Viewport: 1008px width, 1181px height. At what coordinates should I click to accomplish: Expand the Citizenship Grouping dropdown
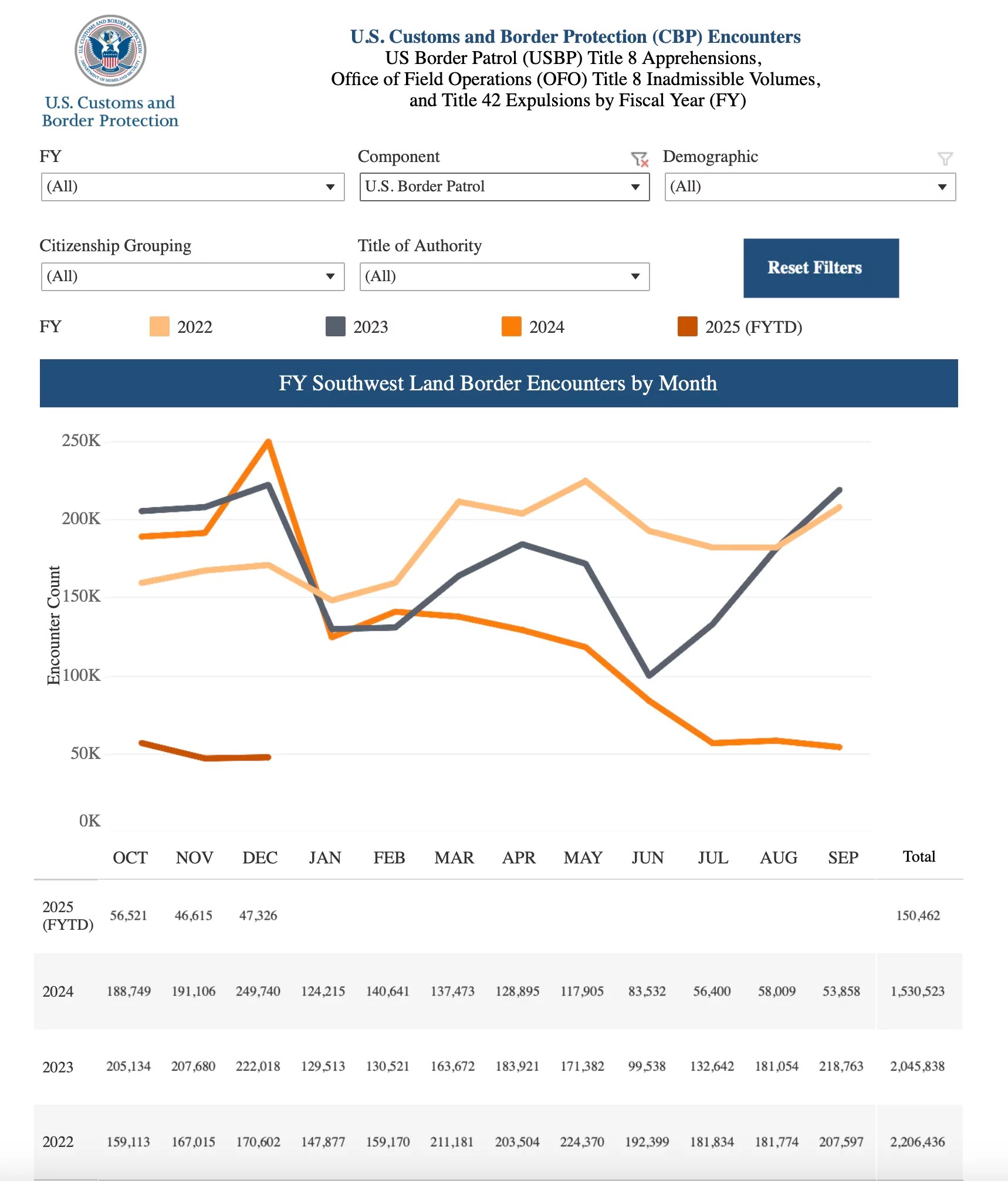pos(192,276)
